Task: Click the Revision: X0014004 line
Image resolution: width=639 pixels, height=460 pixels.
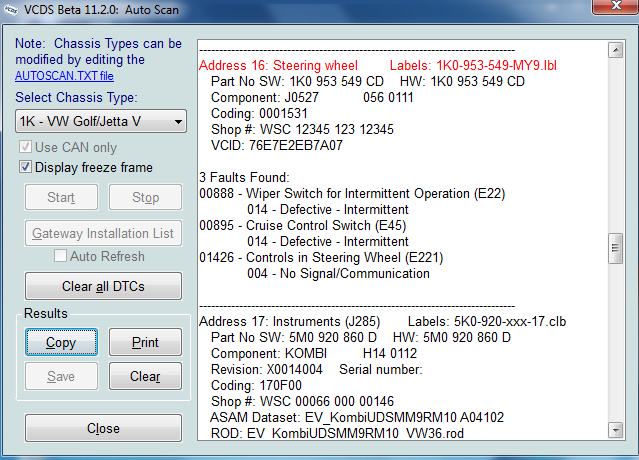Action: (317, 370)
